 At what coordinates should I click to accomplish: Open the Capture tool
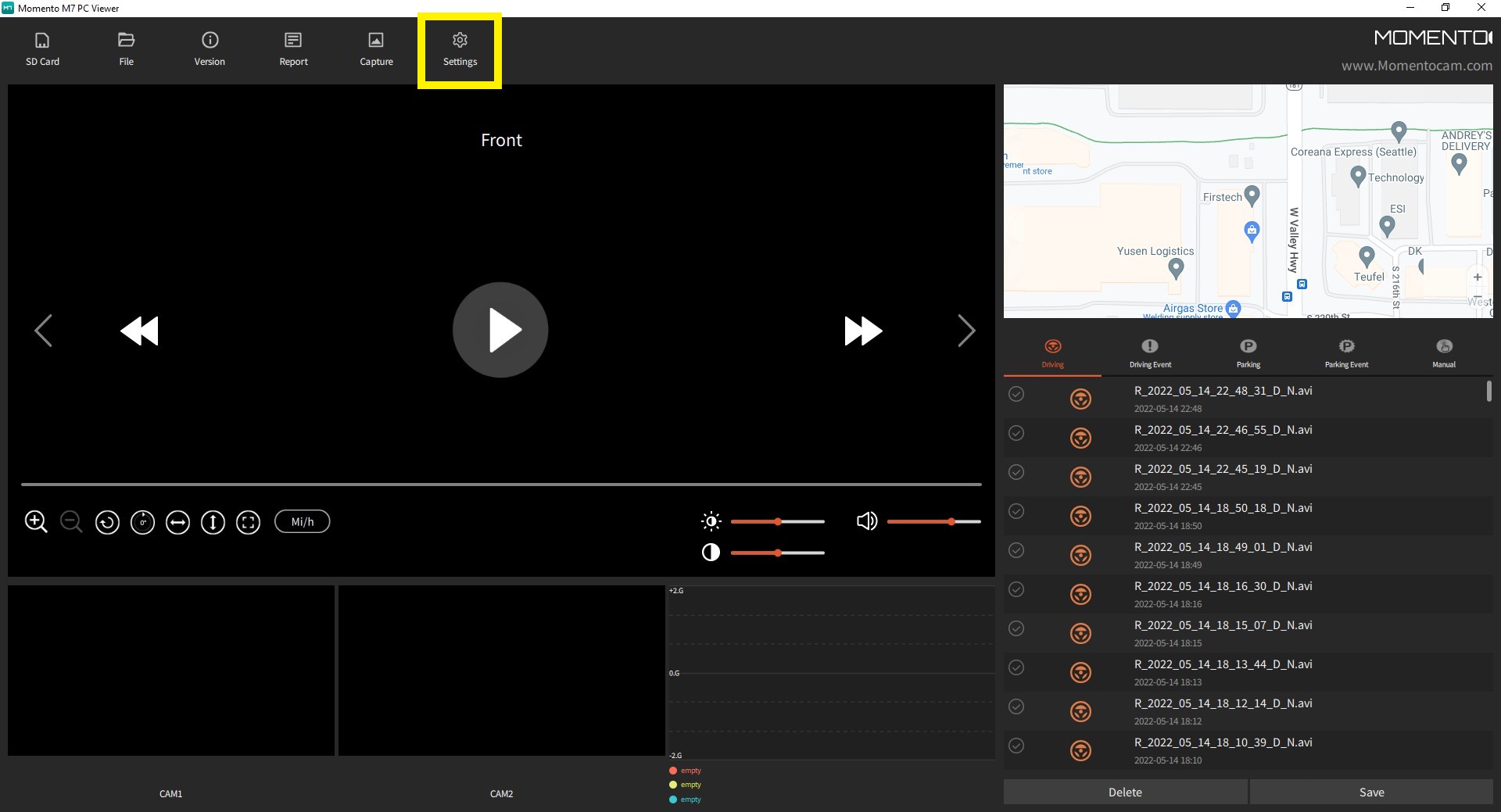point(376,48)
